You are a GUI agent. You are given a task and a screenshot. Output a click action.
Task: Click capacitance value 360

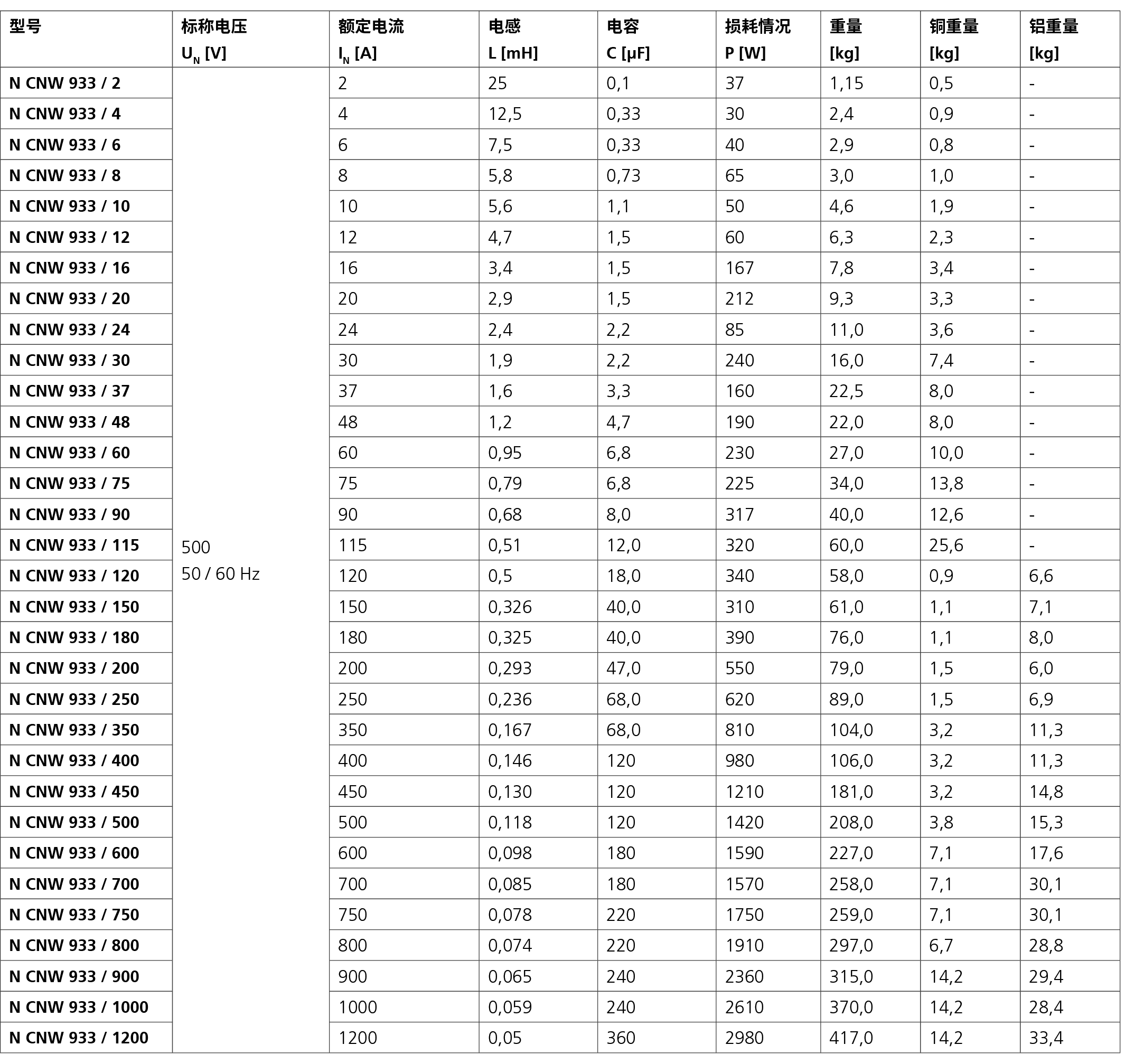point(621,1038)
